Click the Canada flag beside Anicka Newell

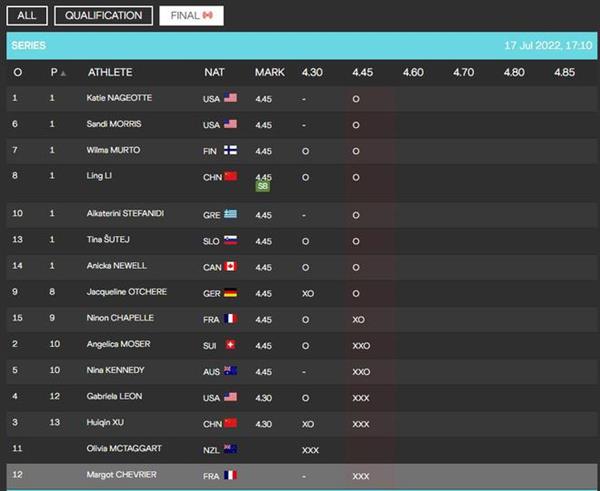click(x=230, y=266)
